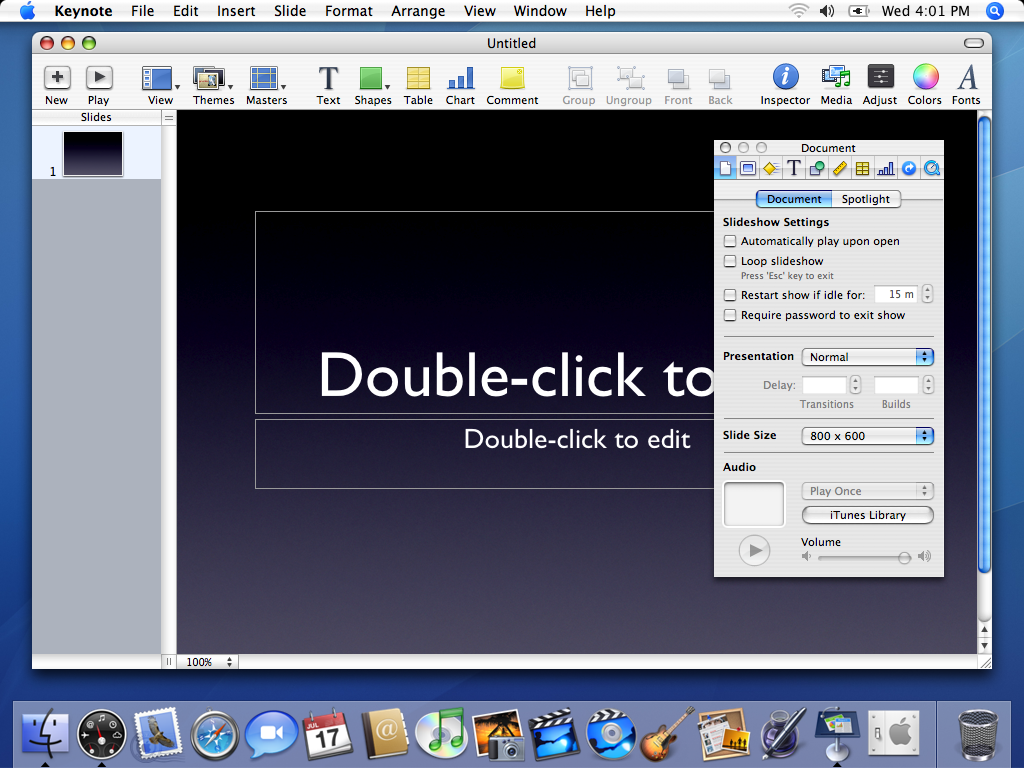Click the Group toolbar icon
Image resolution: width=1024 pixels, height=768 pixels.
[x=579, y=85]
